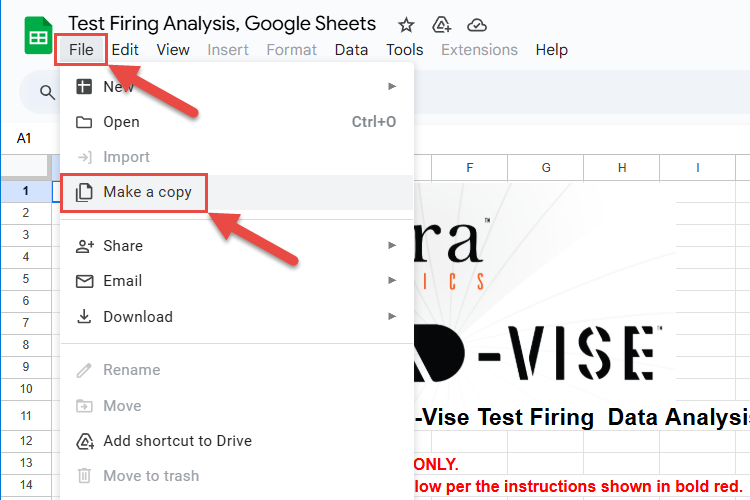Select Move to trash
The height and width of the screenshot is (500, 750).
[x=236, y=476]
